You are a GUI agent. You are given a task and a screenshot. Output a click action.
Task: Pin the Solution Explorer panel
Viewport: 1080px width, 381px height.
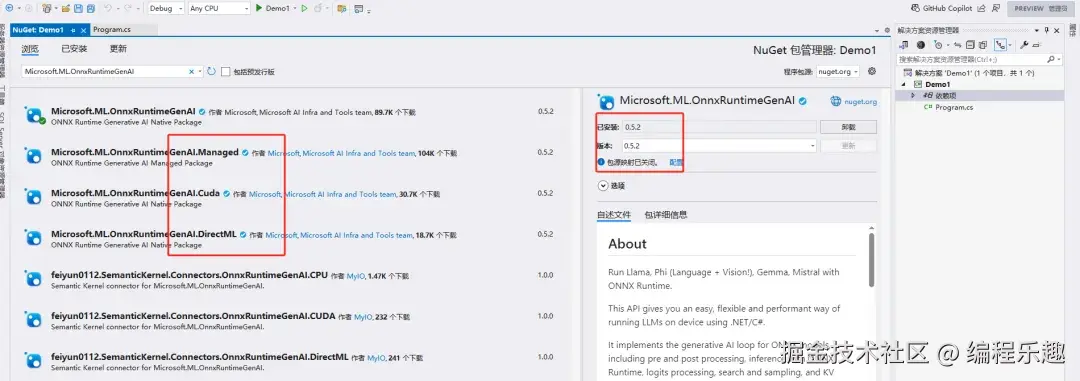1046,30
